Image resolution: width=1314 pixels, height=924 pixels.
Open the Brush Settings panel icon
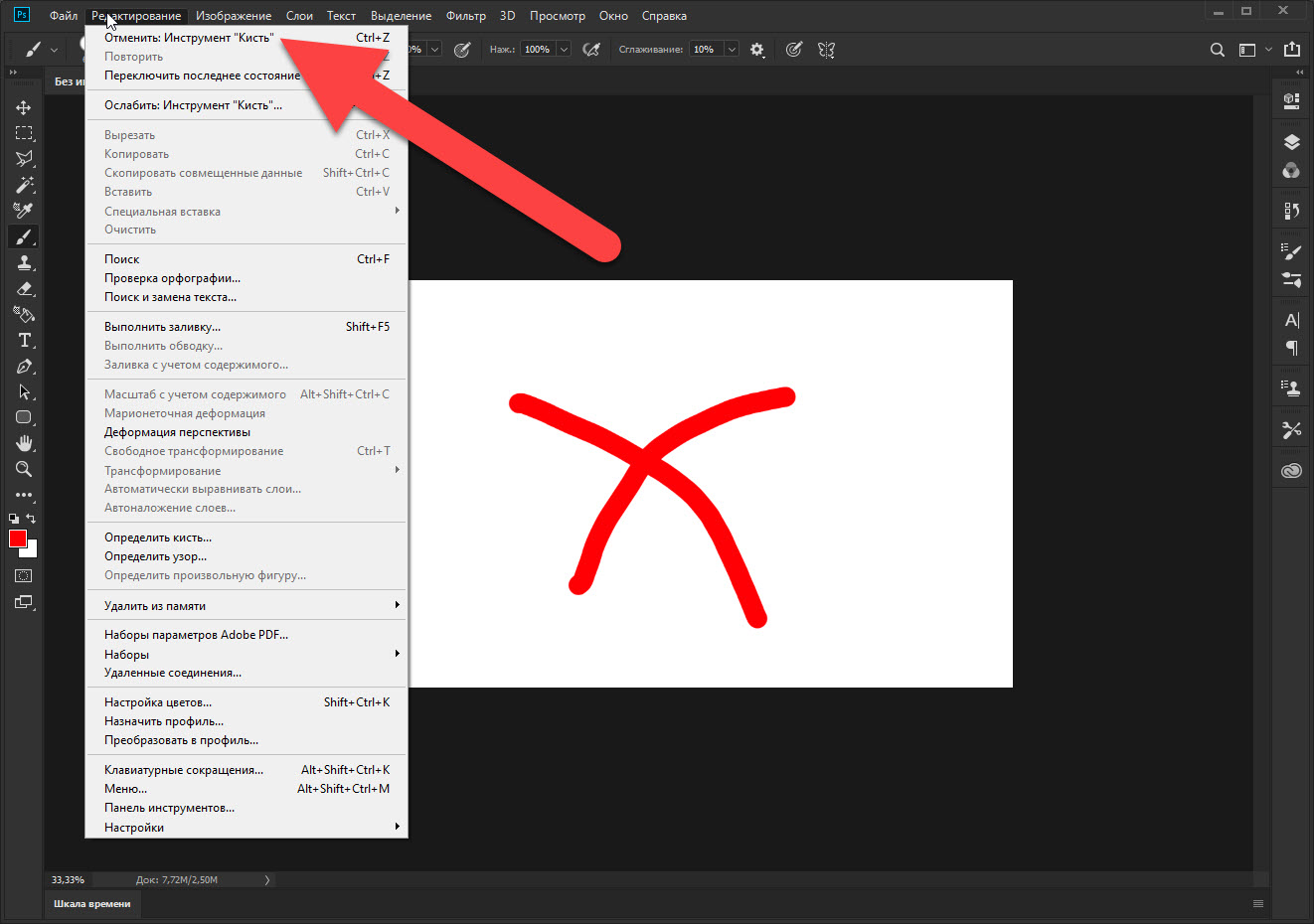tap(1291, 252)
